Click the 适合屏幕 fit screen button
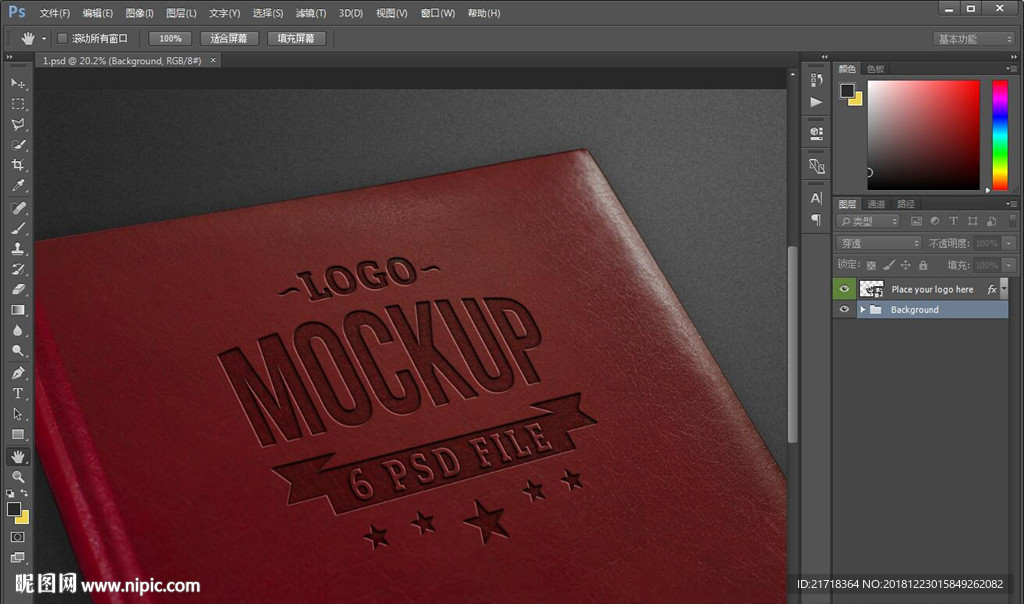Image resolution: width=1024 pixels, height=604 pixels. pyautogui.click(x=229, y=38)
